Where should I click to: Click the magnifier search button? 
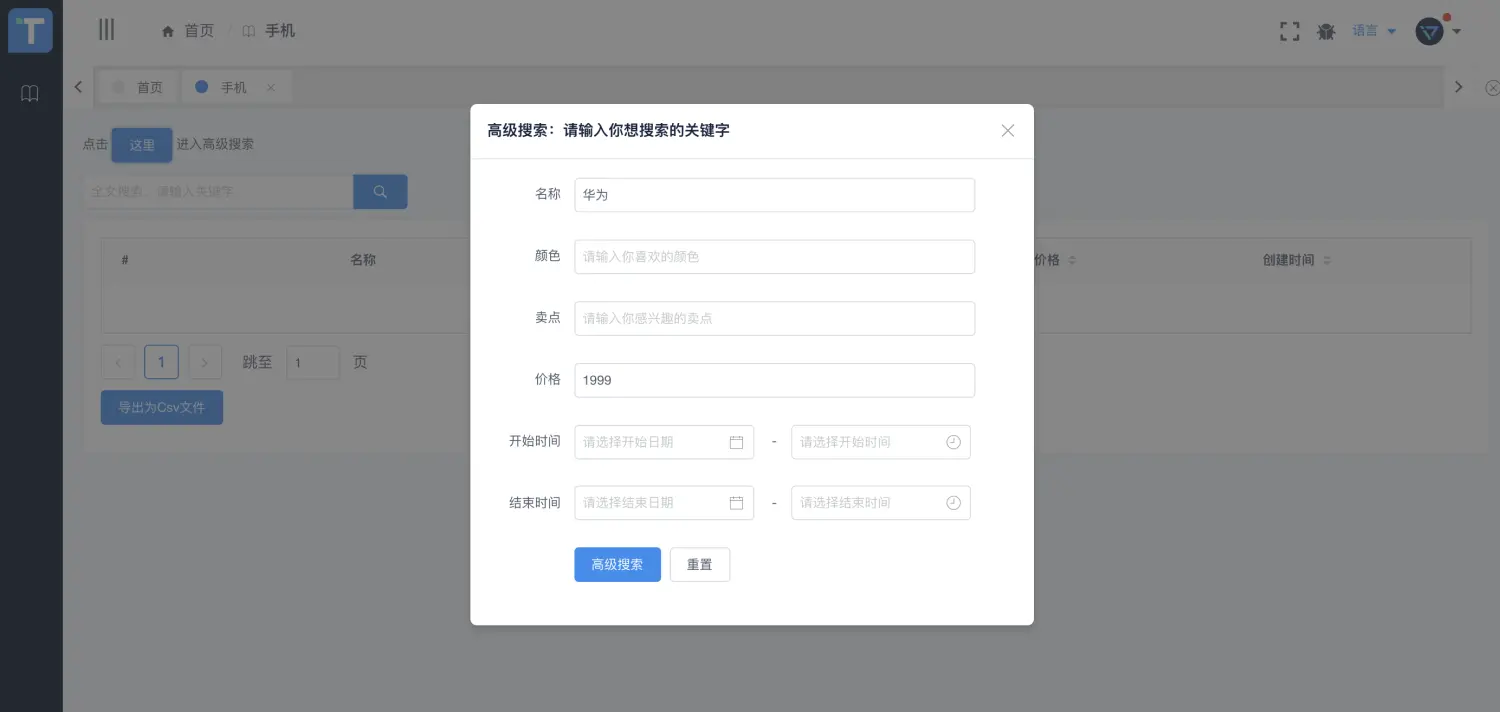380,191
